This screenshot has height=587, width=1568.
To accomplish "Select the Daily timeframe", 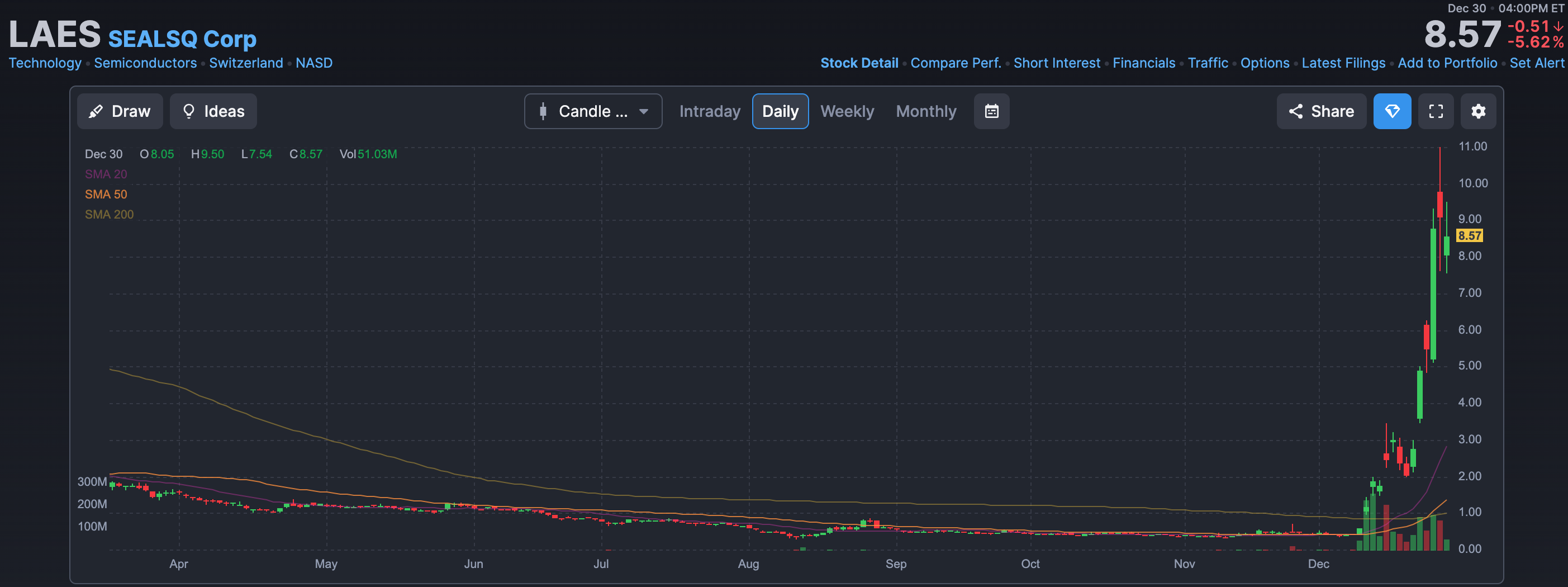I will point(780,111).
